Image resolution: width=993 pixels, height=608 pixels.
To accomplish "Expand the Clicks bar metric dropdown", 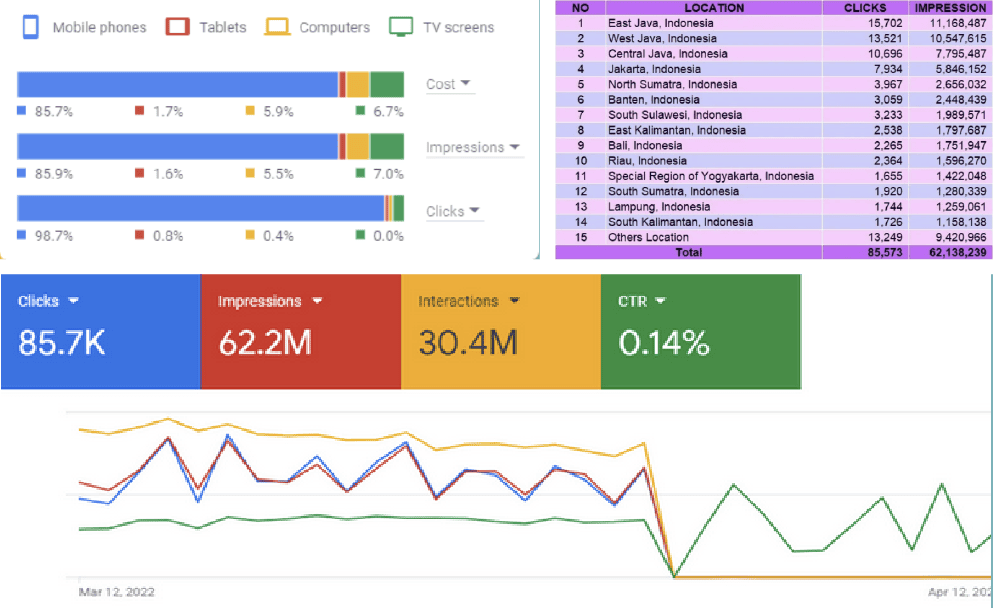I will tap(452, 211).
